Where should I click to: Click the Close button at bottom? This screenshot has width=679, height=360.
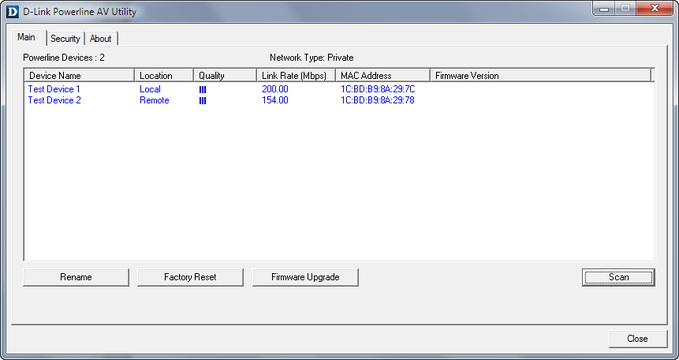(637, 339)
